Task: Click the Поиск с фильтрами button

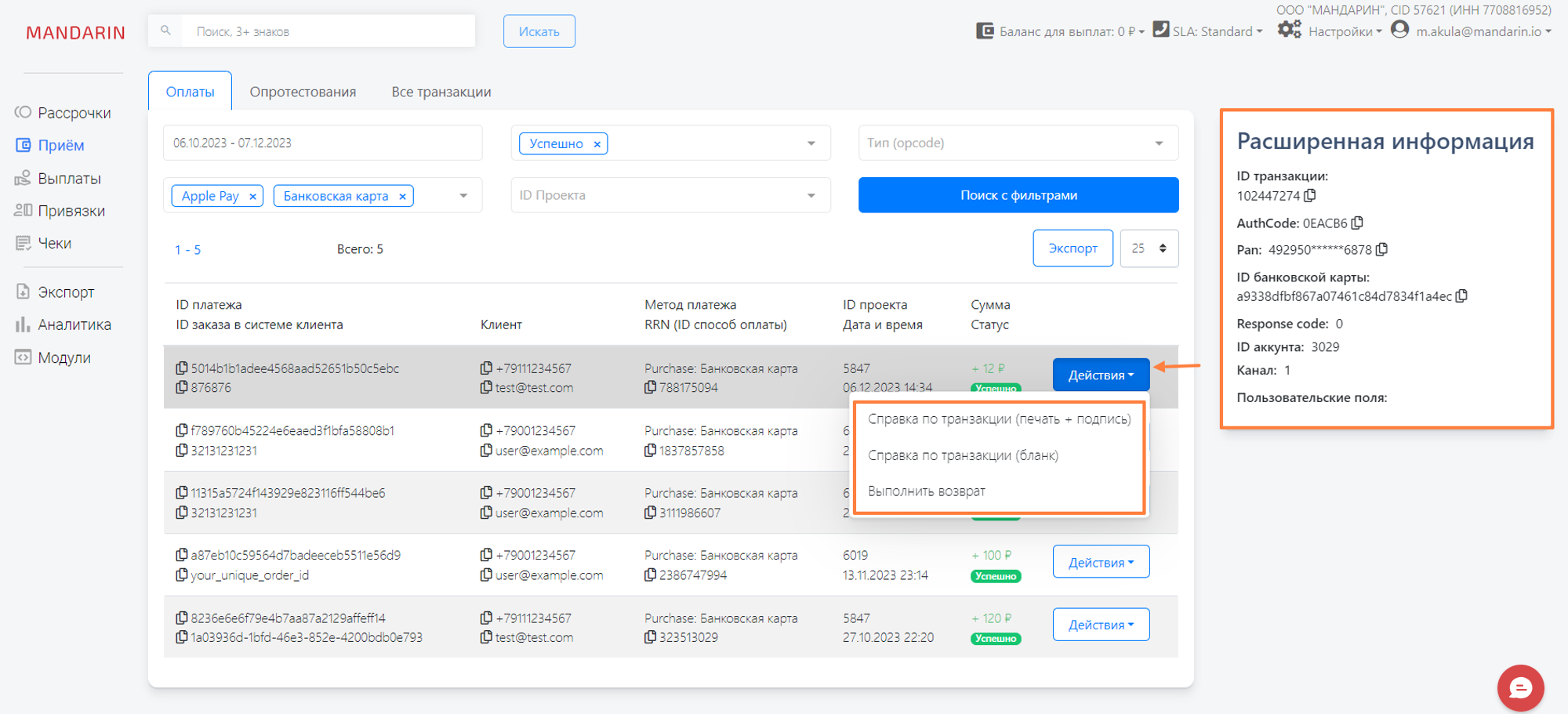Action: pyautogui.click(x=1018, y=195)
